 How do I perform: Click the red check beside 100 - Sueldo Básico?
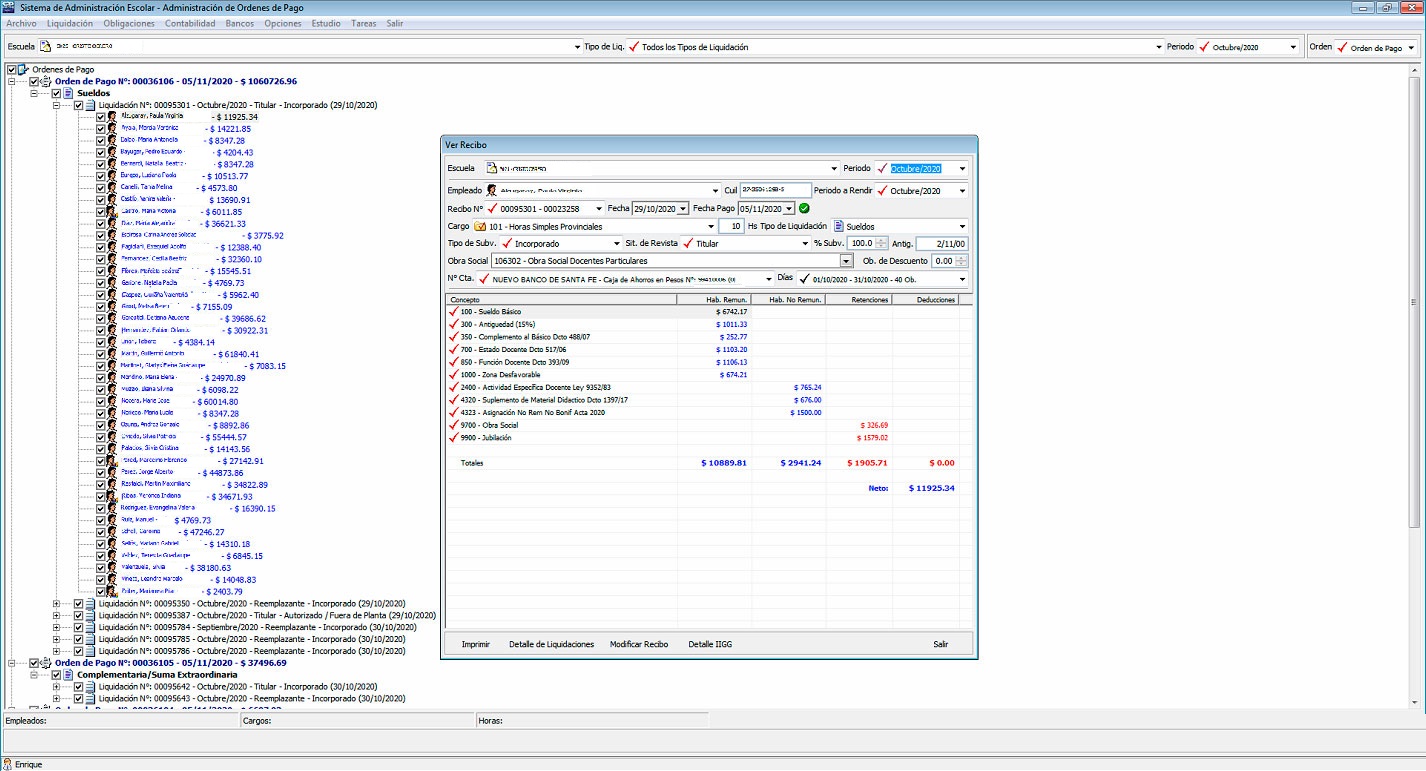pyautogui.click(x=454, y=312)
